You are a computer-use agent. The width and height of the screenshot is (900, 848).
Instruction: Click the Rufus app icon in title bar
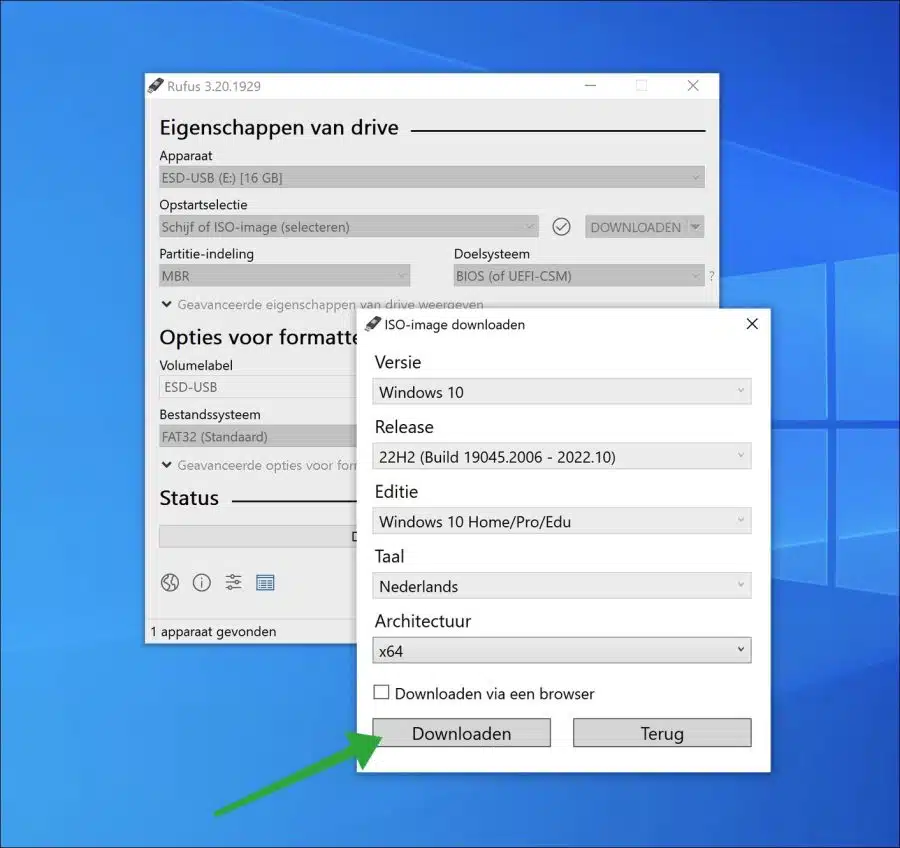pyautogui.click(x=156, y=86)
